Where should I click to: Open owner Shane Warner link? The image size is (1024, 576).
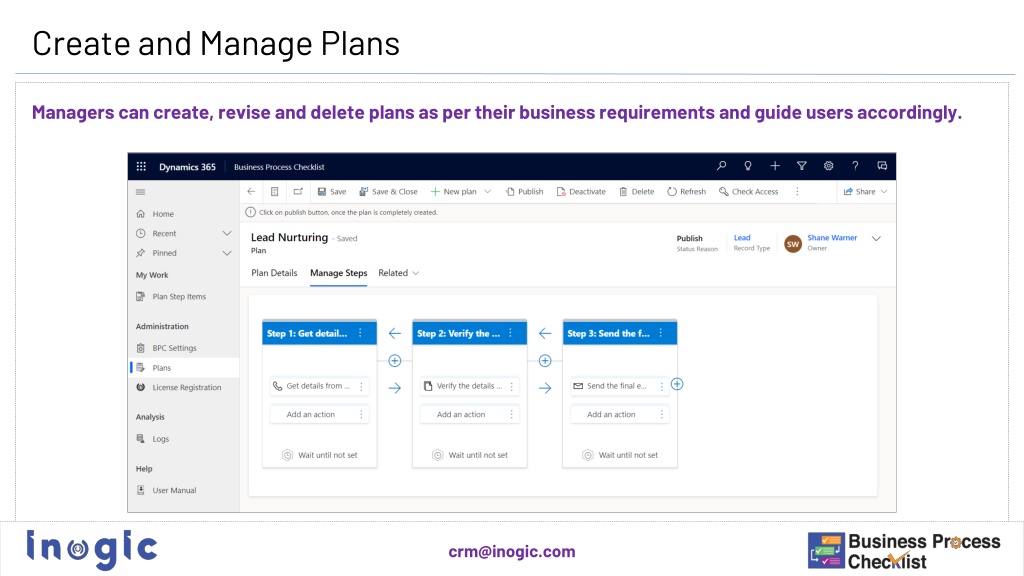832,238
